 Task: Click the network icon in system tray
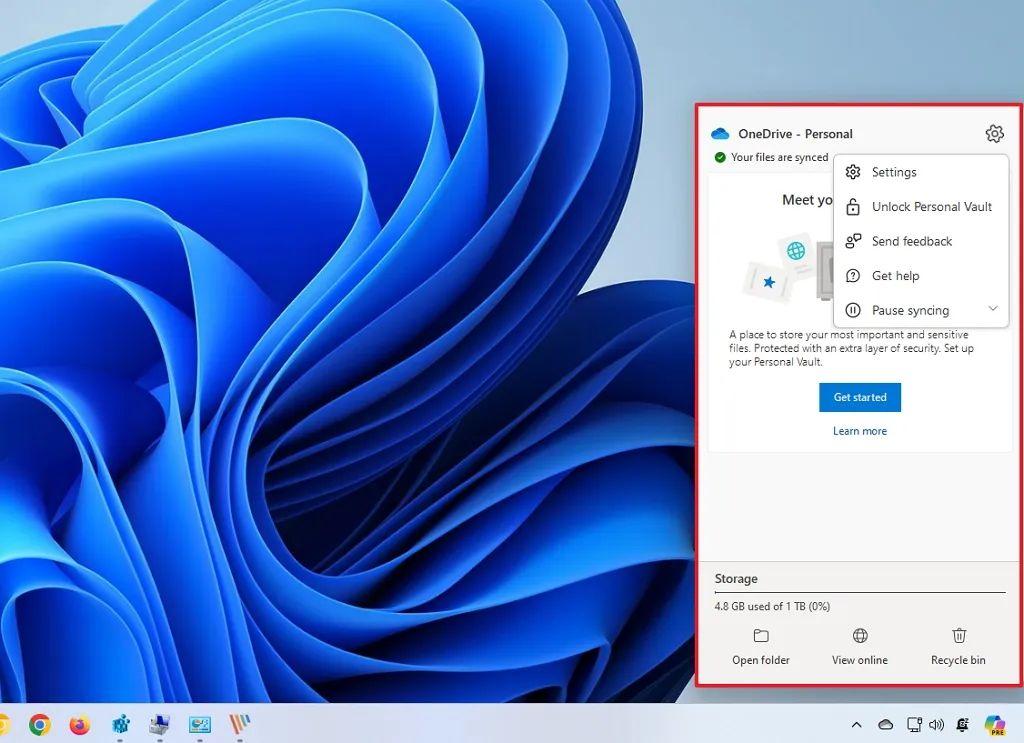pos(912,725)
